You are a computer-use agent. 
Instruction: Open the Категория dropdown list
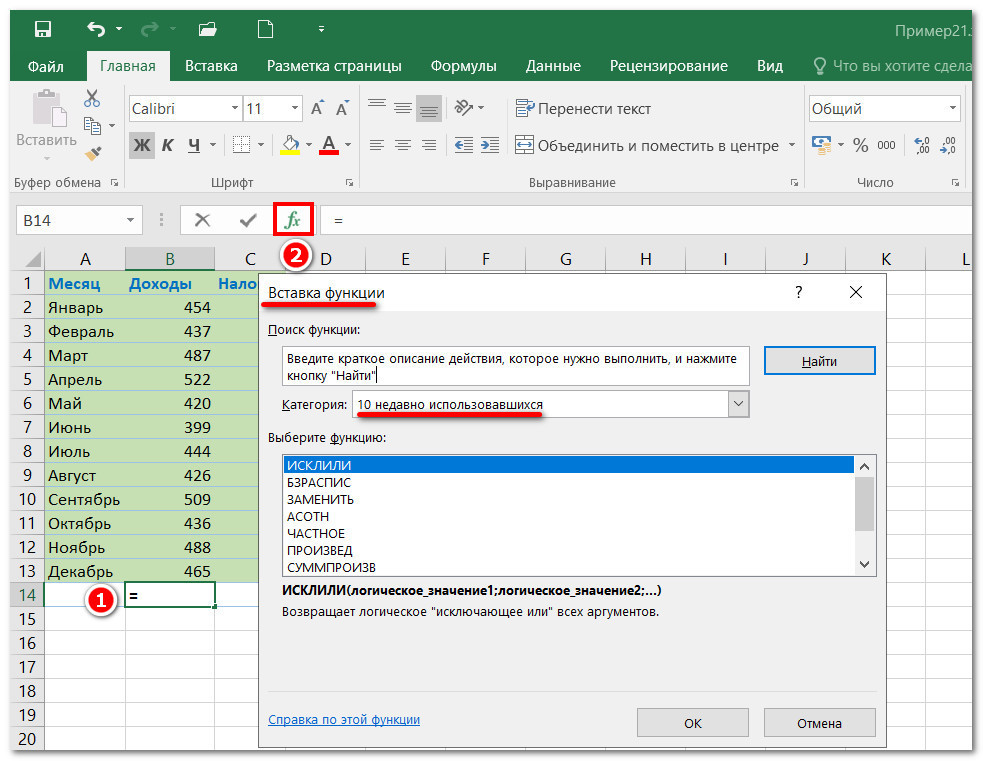pyautogui.click(x=738, y=404)
